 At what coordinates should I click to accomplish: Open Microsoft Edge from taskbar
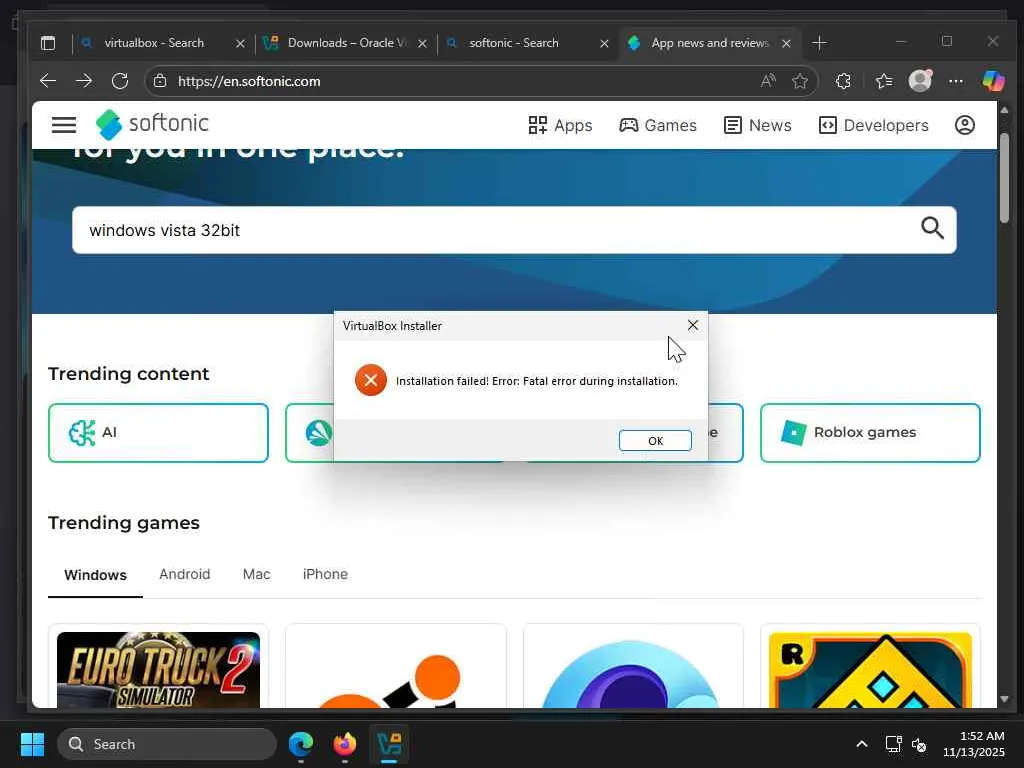click(301, 744)
